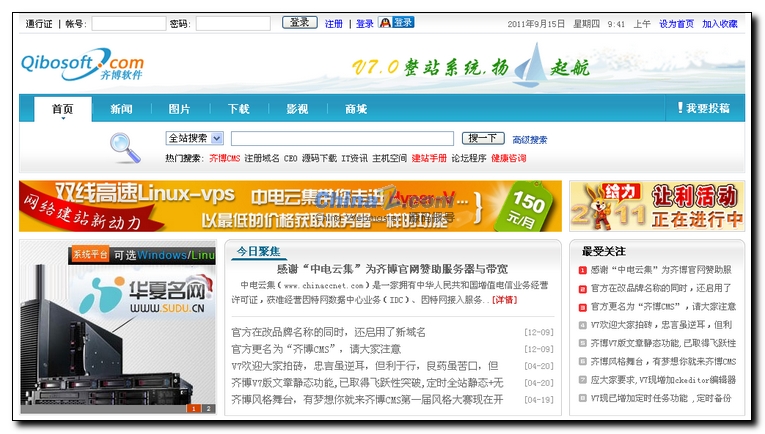This screenshot has height=434, width=765.
Task: Click the 登录 text link
Action: (x=364, y=23)
